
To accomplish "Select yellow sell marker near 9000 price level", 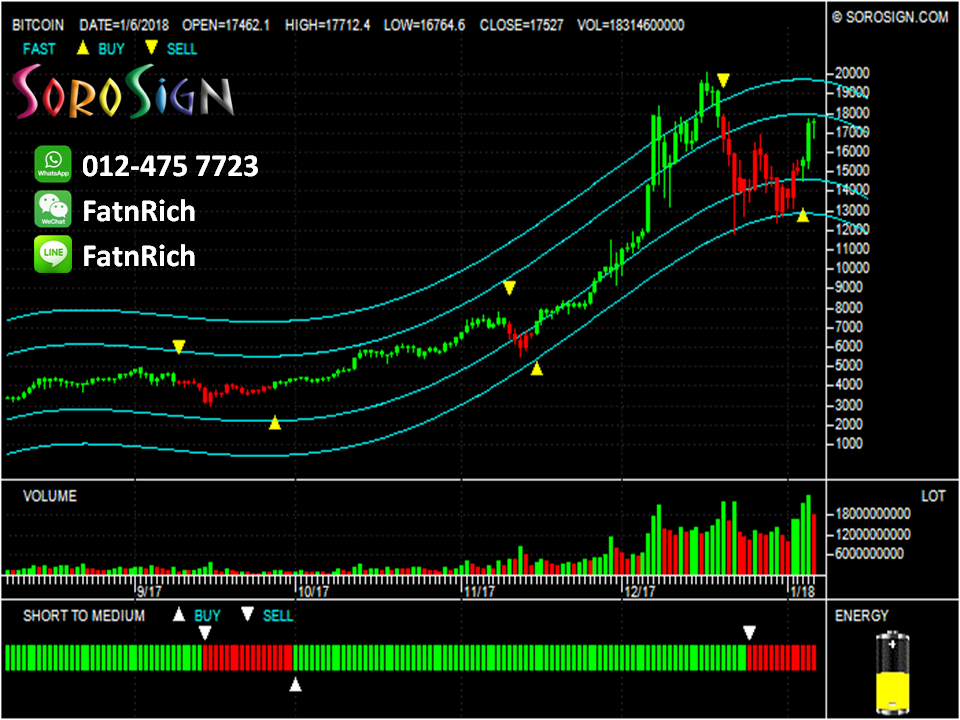I will point(509,288).
